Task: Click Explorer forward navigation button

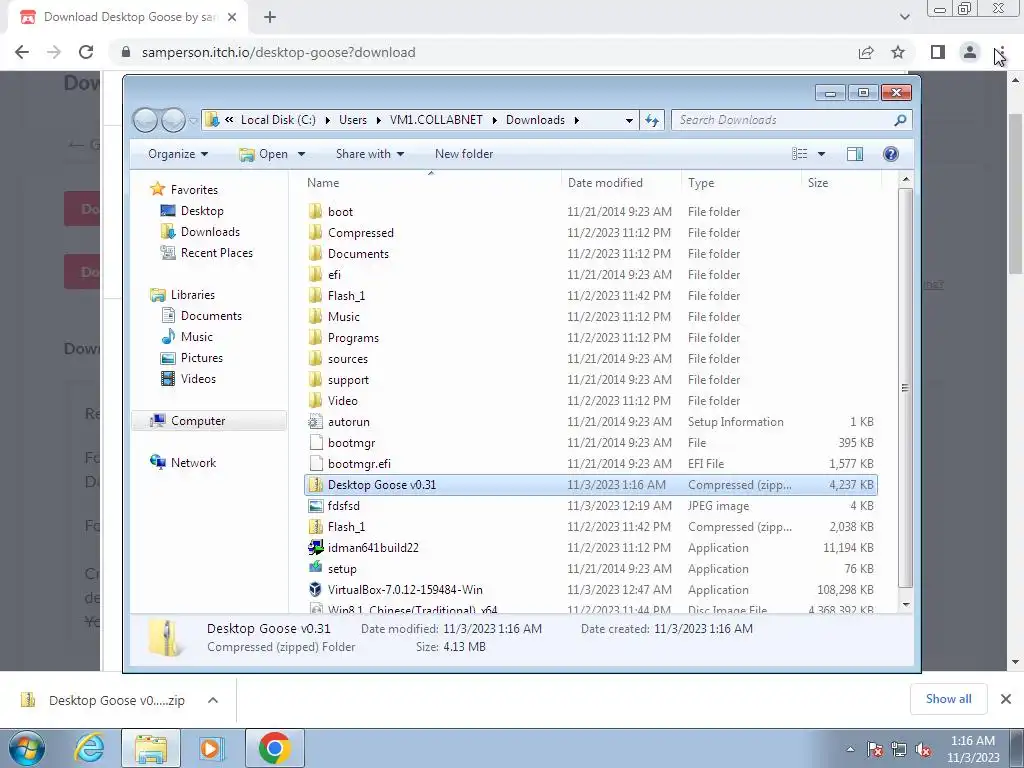Action: point(173,120)
